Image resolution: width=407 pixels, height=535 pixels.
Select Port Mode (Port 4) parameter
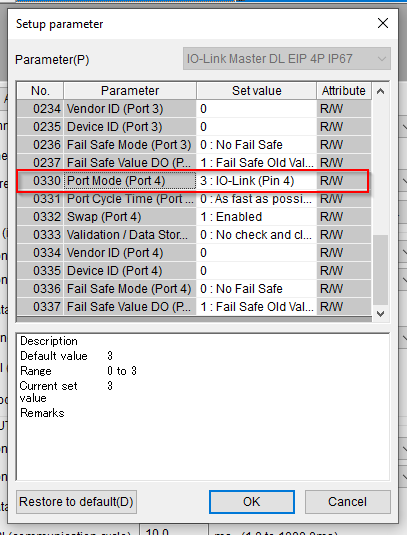pos(130,181)
